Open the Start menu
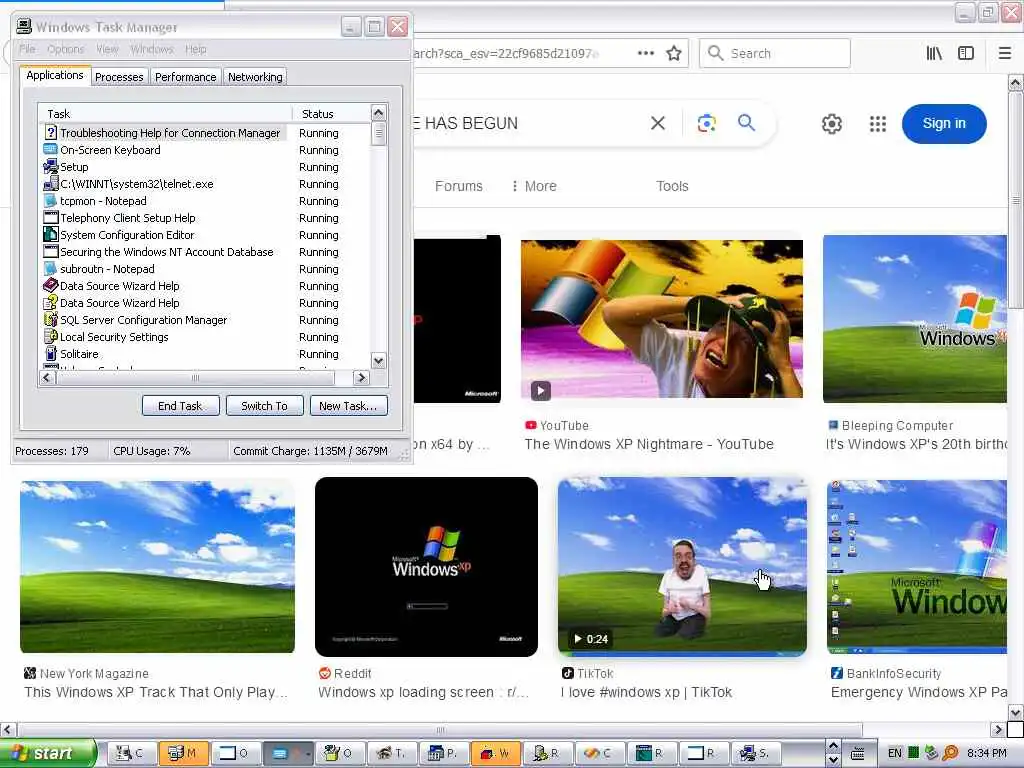This screenshot has height=768, width=1024. (x=48, y=753)
